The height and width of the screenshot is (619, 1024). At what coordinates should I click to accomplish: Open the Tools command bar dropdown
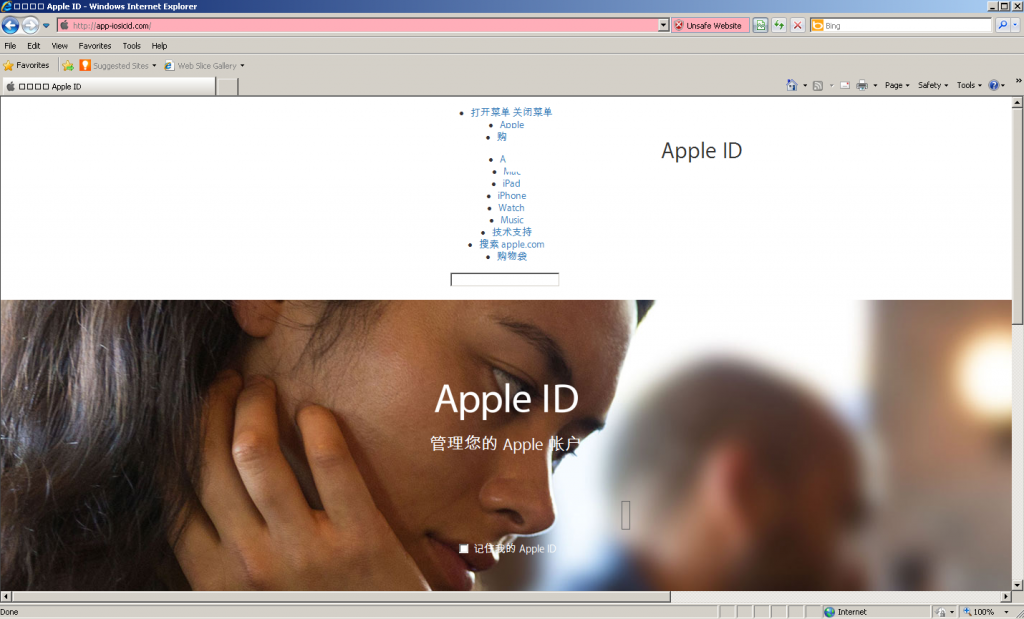click(969, 85)
